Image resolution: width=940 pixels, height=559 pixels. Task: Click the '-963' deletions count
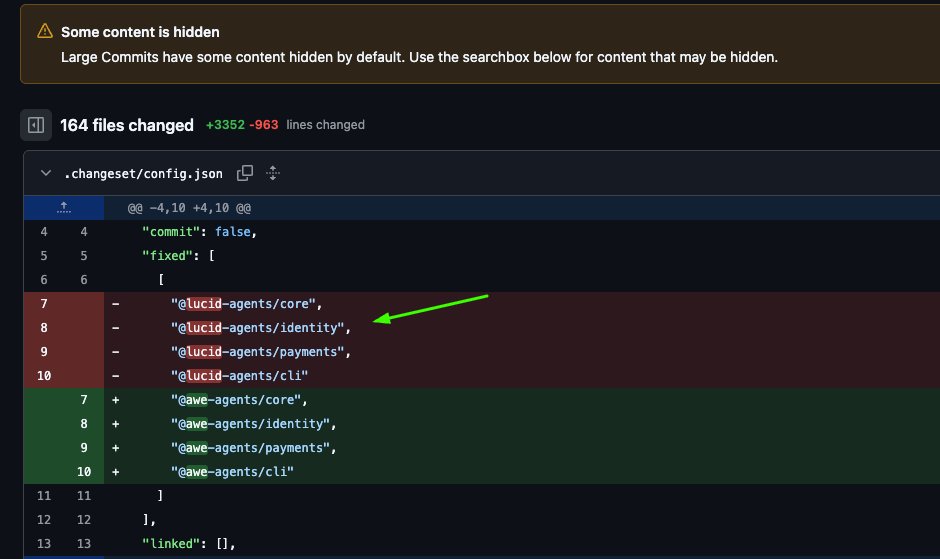[264, 125]
